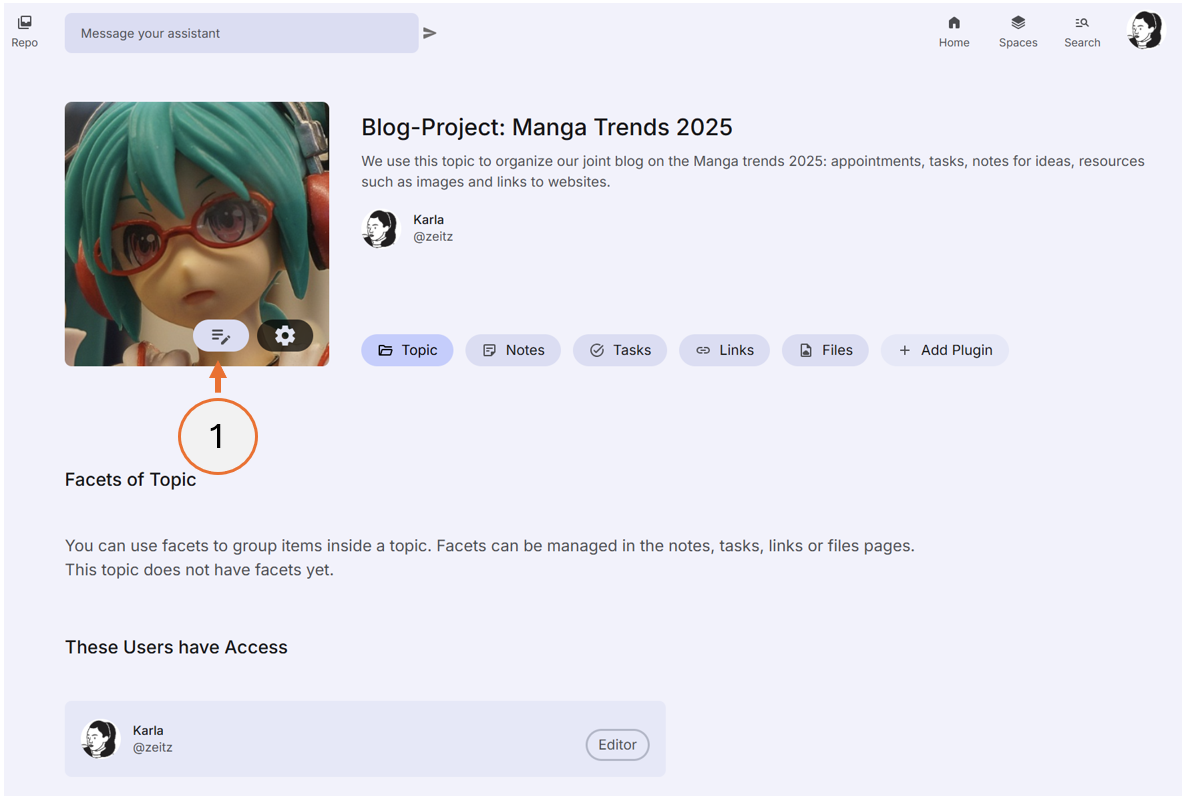Change Karla's Editor role badge

(617, 745)
